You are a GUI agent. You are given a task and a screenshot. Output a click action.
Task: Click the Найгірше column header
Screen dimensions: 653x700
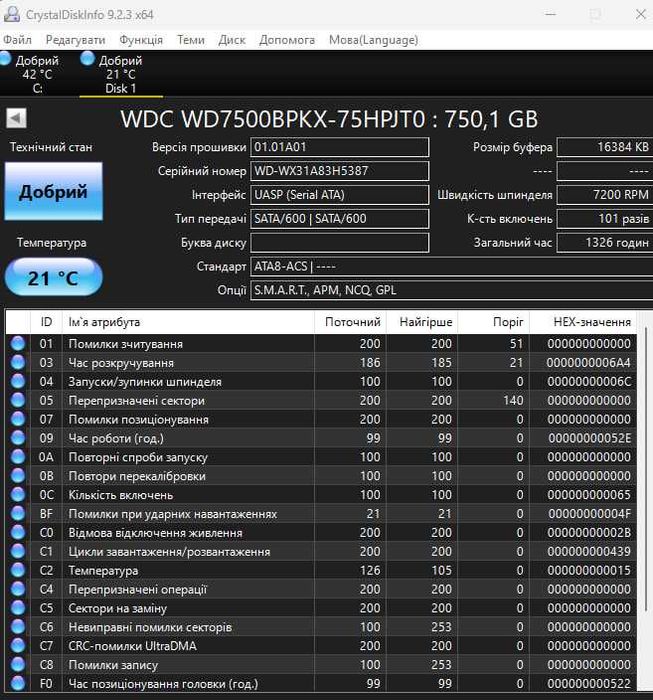(422, 322)
